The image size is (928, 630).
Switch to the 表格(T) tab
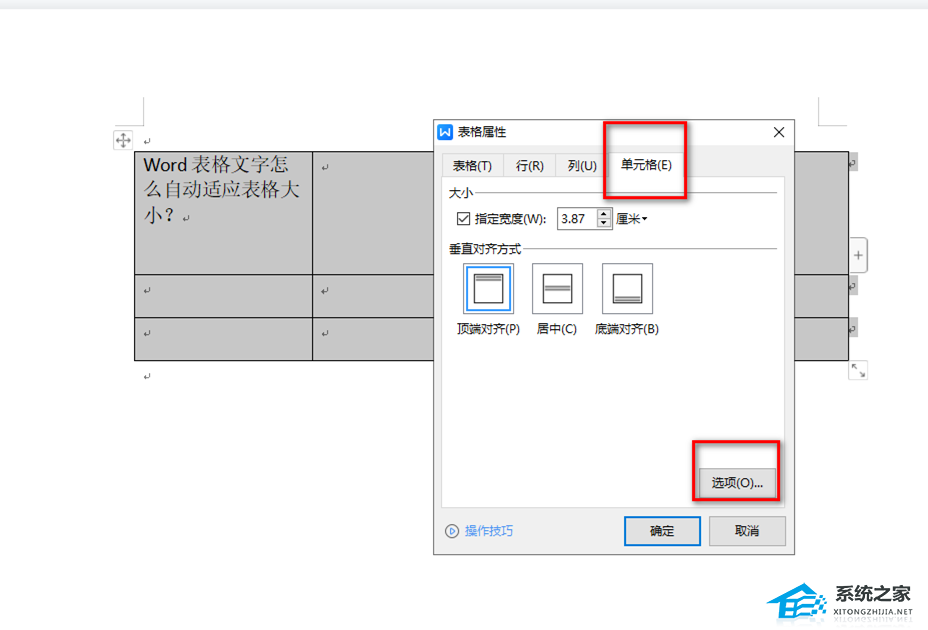pyautogui.click(x=472, y=166)
